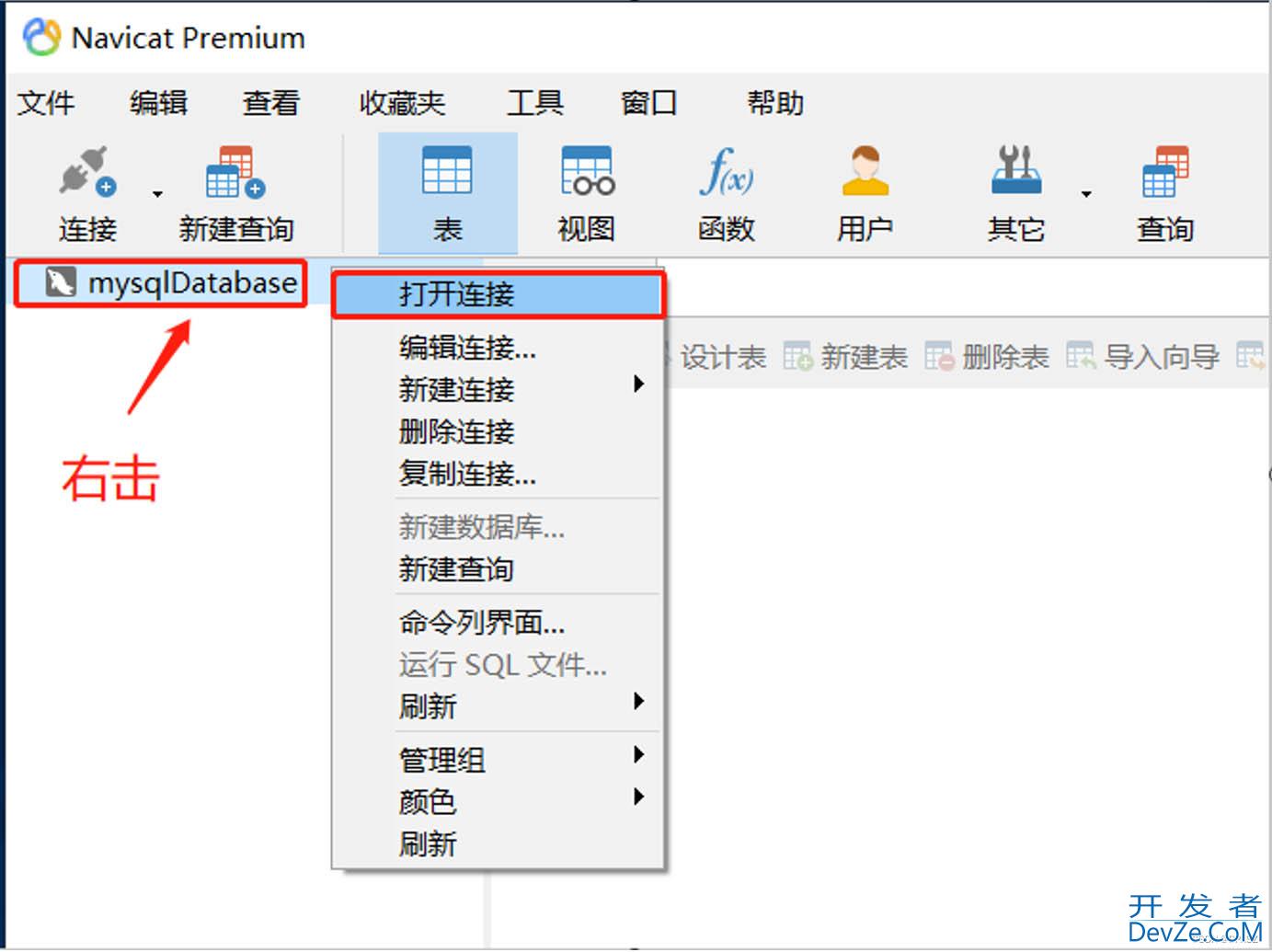Click the 删除表 table-minus icon
Viewport: 1272px width, 952px height.
click(939, 356)
